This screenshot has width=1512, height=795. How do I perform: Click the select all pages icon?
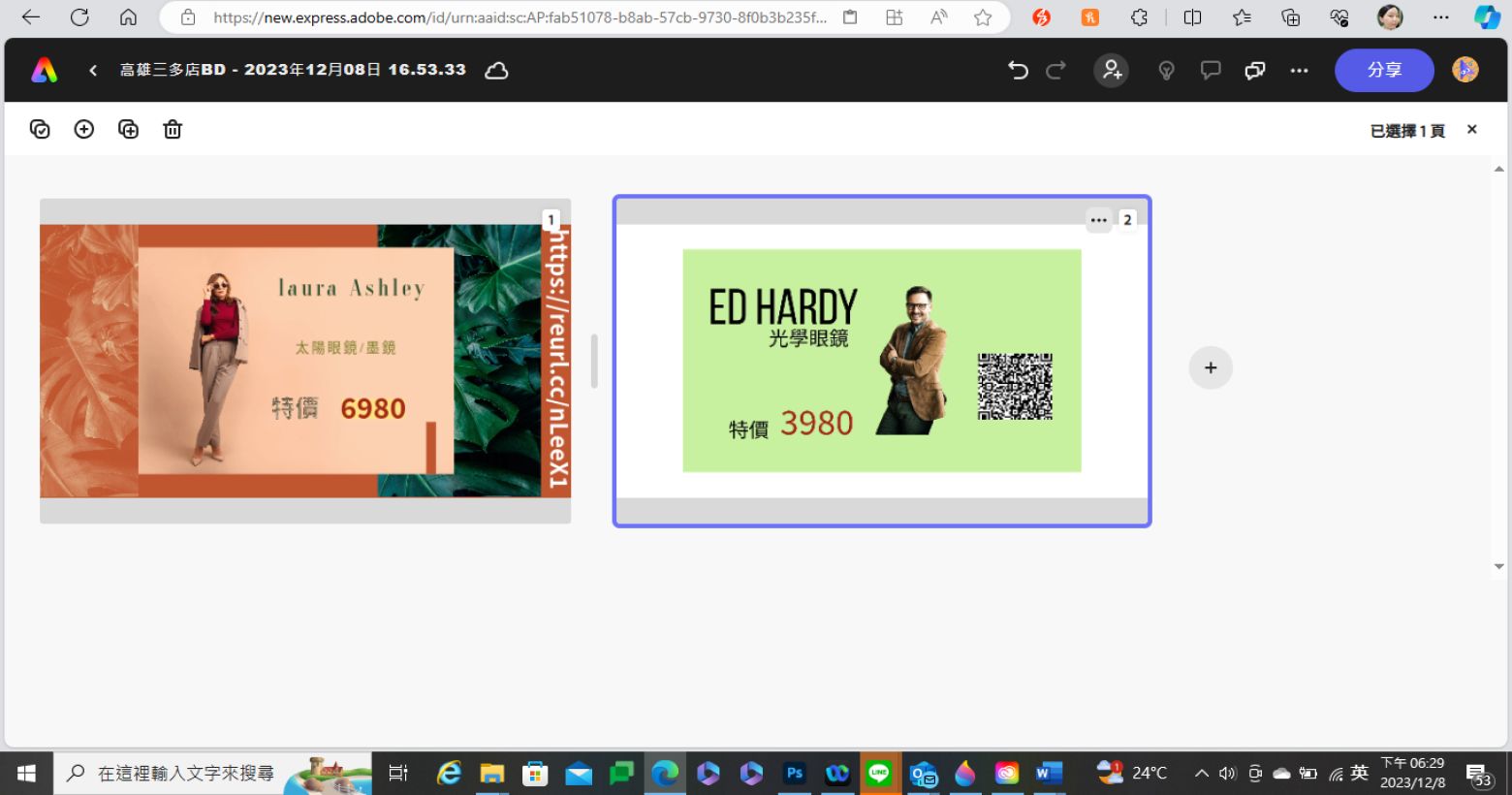click(x=40, y=129)
